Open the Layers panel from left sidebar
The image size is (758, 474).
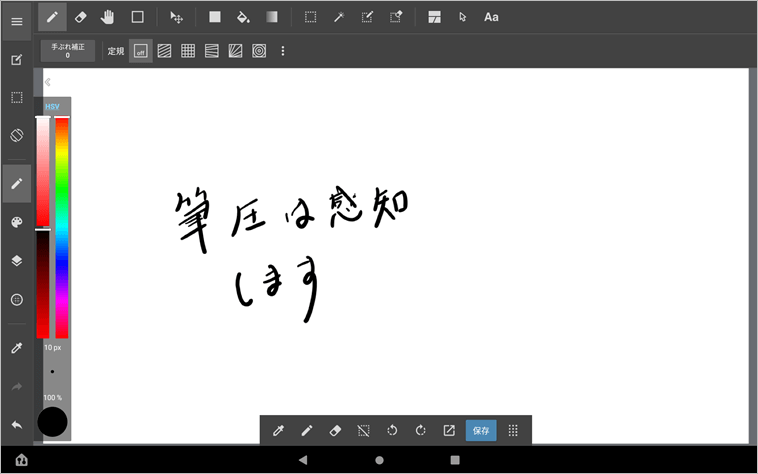tap(16, 260)
